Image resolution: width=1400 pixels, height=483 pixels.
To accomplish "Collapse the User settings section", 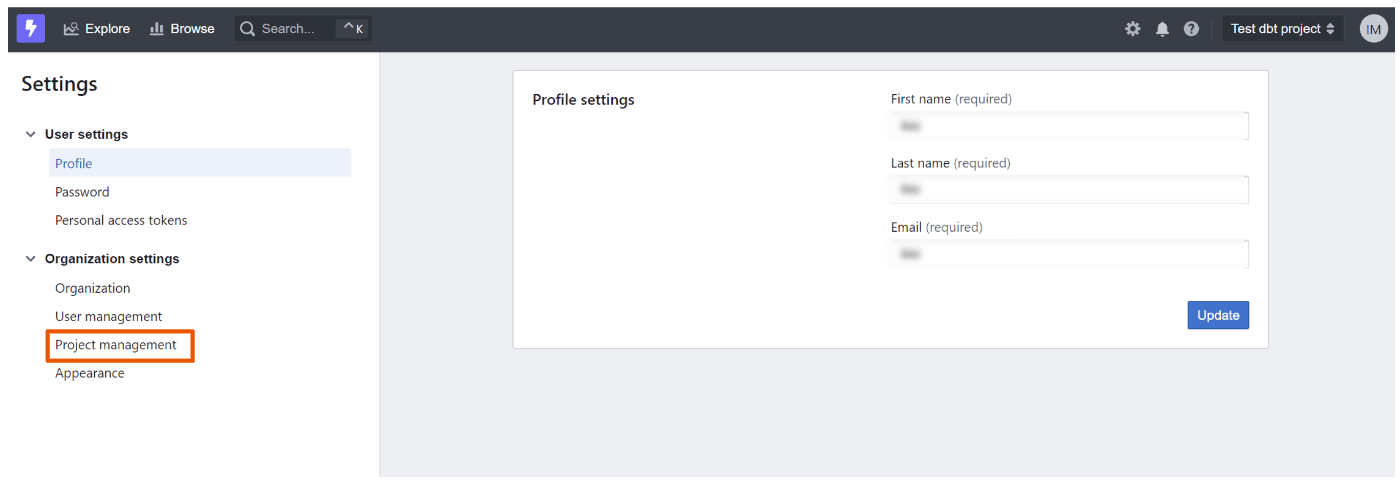I will (x=31, y=134).
